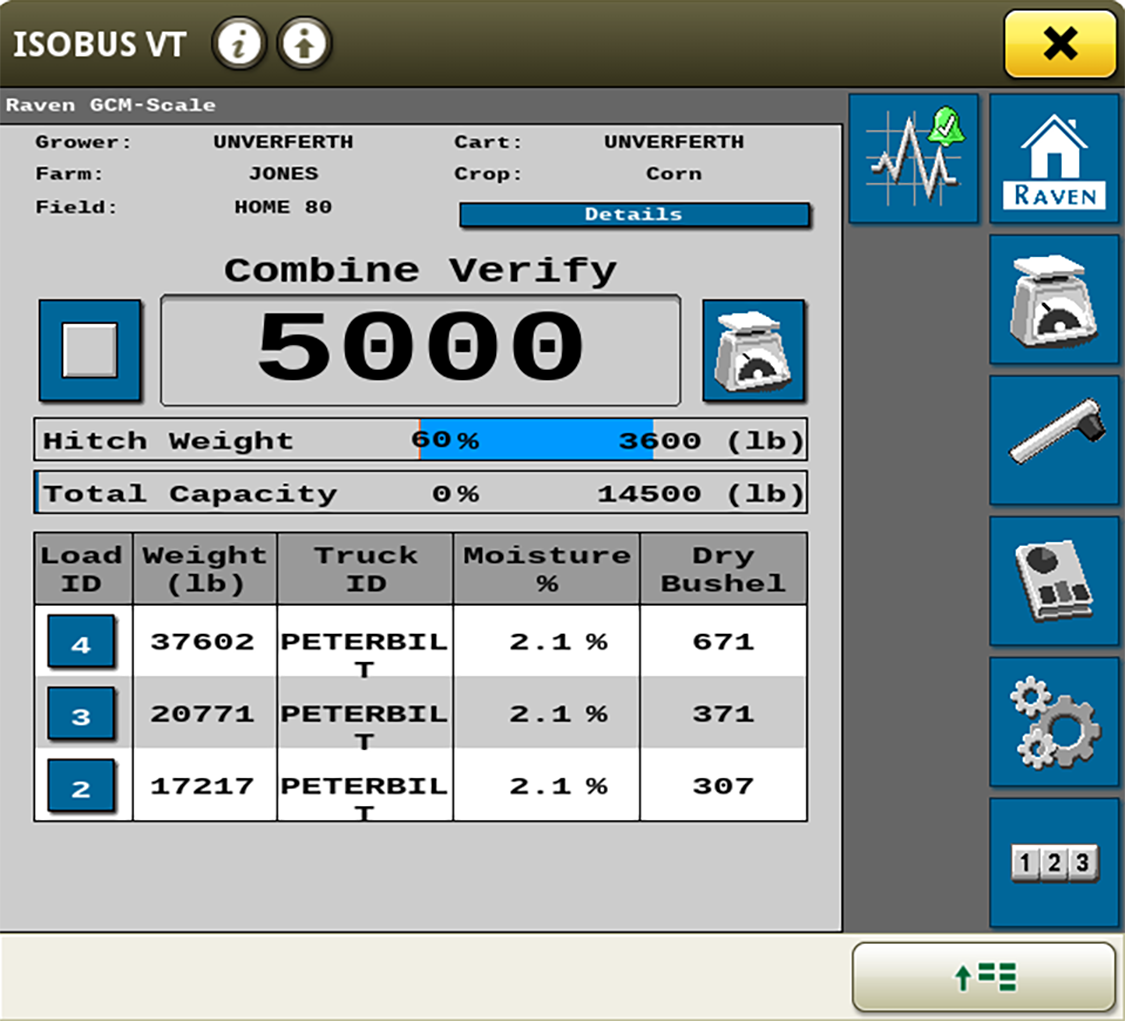The width and height of the screenshot is (1125, 1021).
Task: Click the Moisture % column header
Action: click(x=547, y=568)
